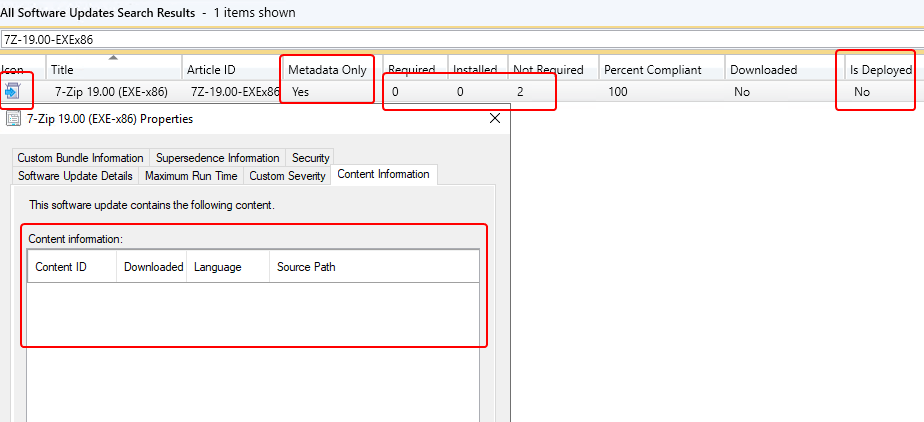Select the 7-Zip 19.00 (EXE-x86) row title

(111, 92)
